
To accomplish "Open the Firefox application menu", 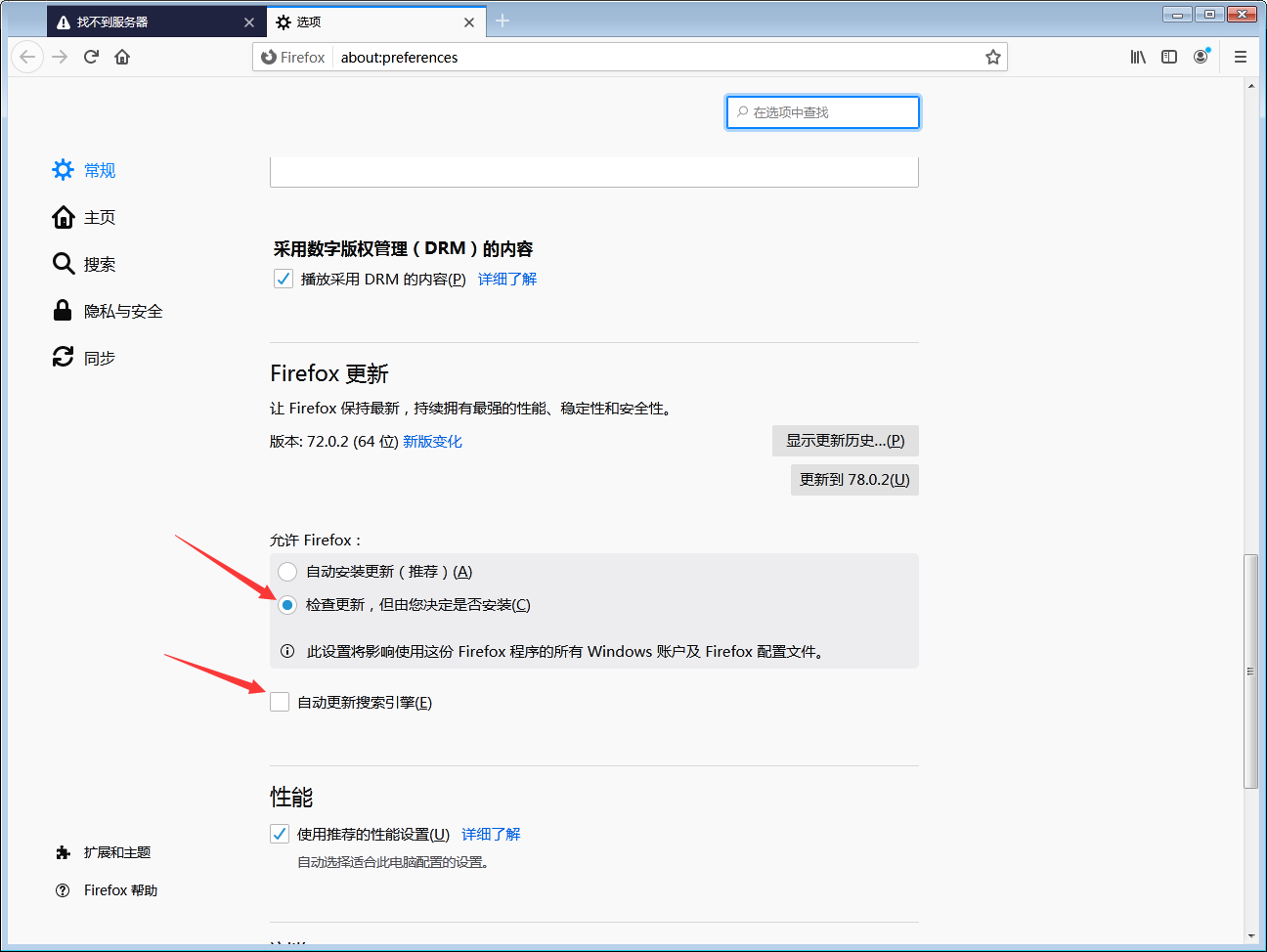I will click(1241, 57).
